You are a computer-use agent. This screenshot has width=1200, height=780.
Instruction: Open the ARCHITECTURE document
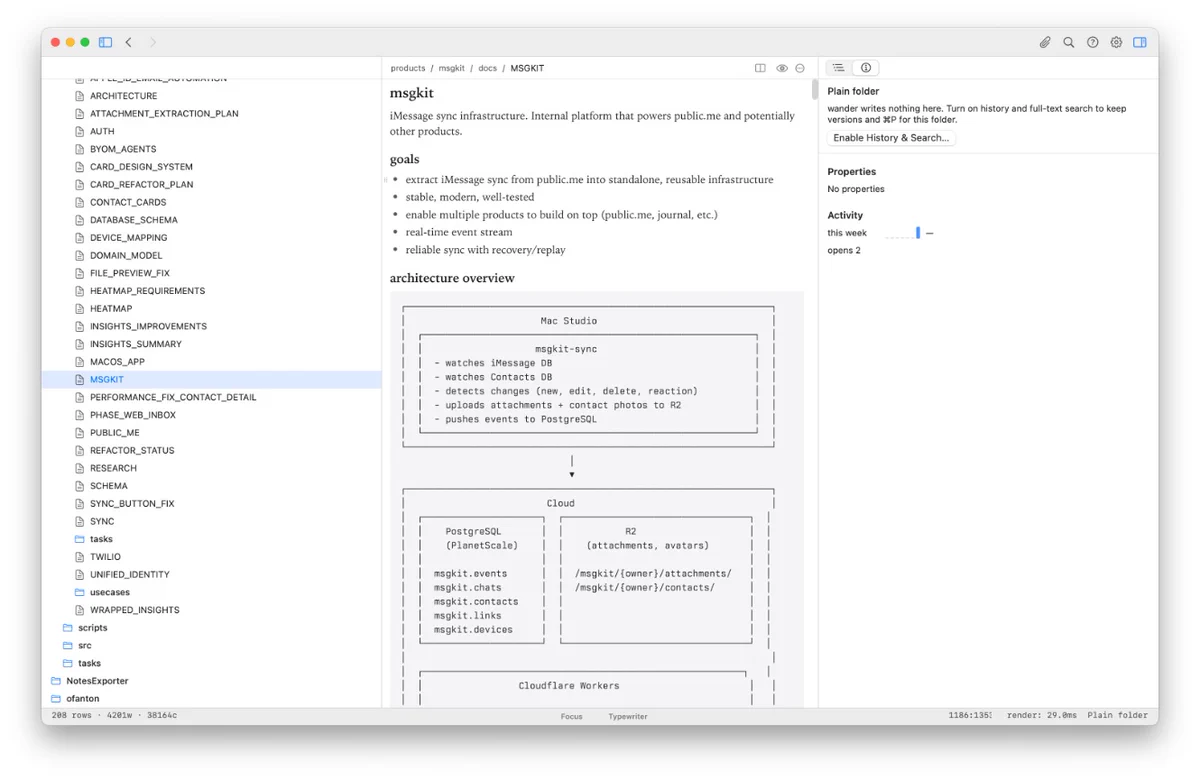[x=123, y=96]
